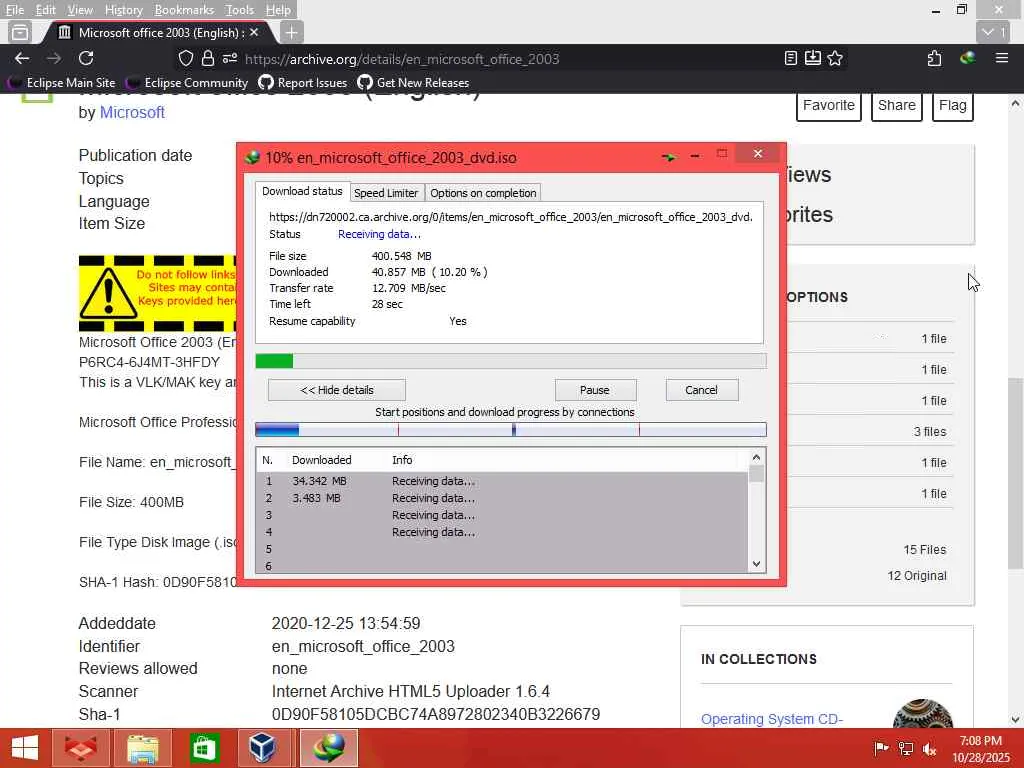
Task: Open the list all tabs dropdown
Action: pos(995,32)
